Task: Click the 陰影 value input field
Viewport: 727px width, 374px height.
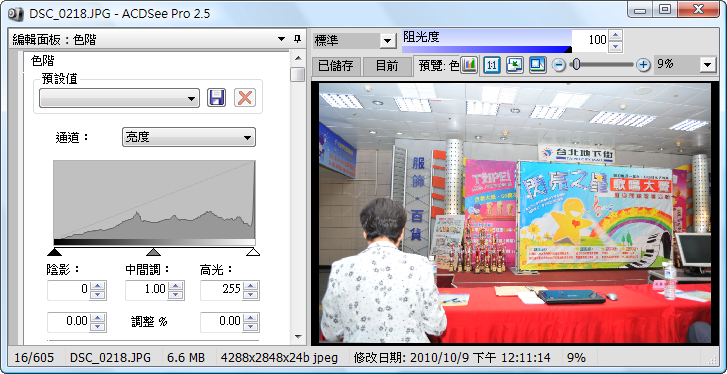Action: click(69, 289)
